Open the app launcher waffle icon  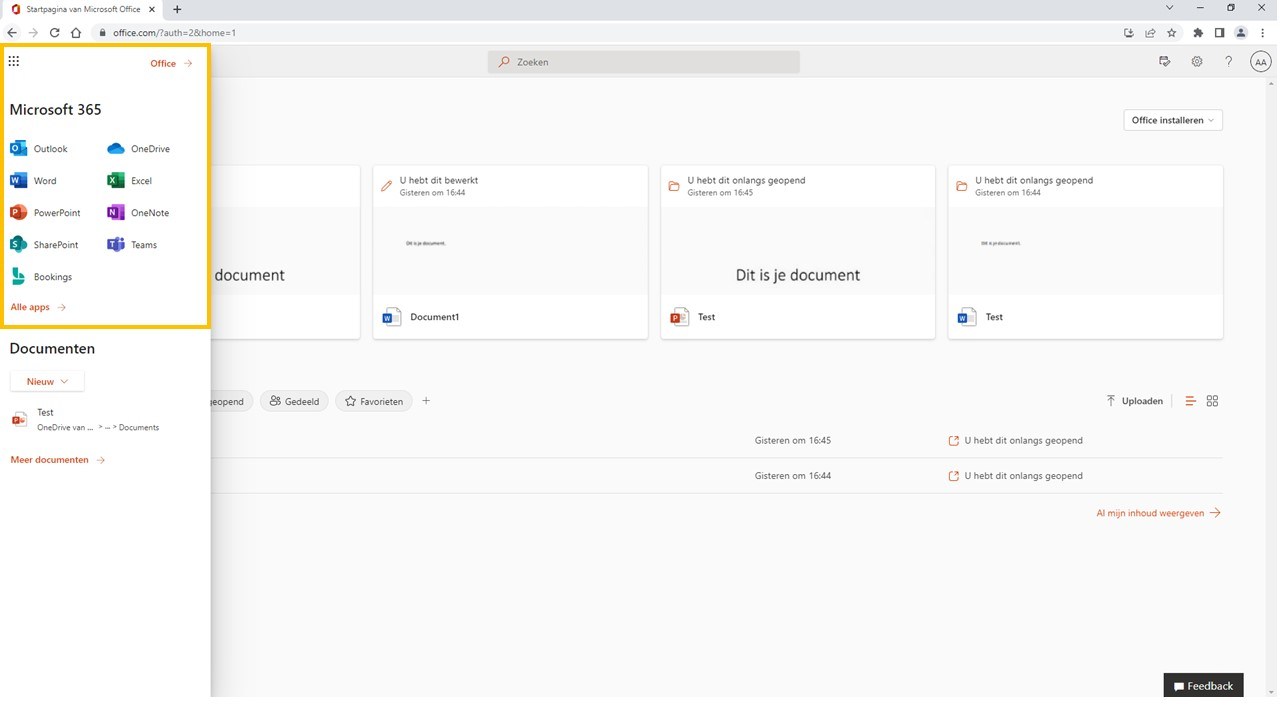(x=14, y=62)
